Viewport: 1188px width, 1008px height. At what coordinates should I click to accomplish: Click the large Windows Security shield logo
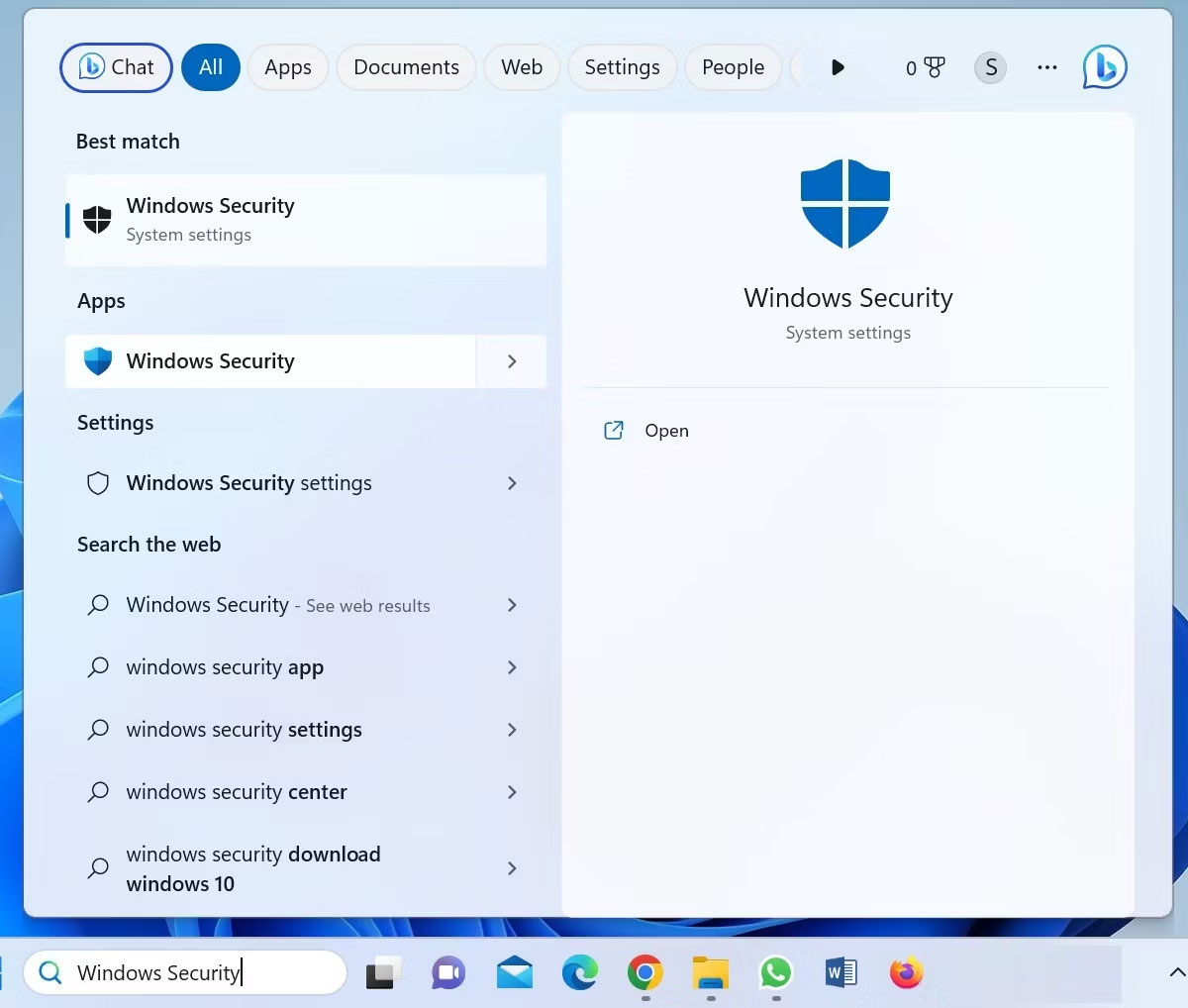(845, 204)
